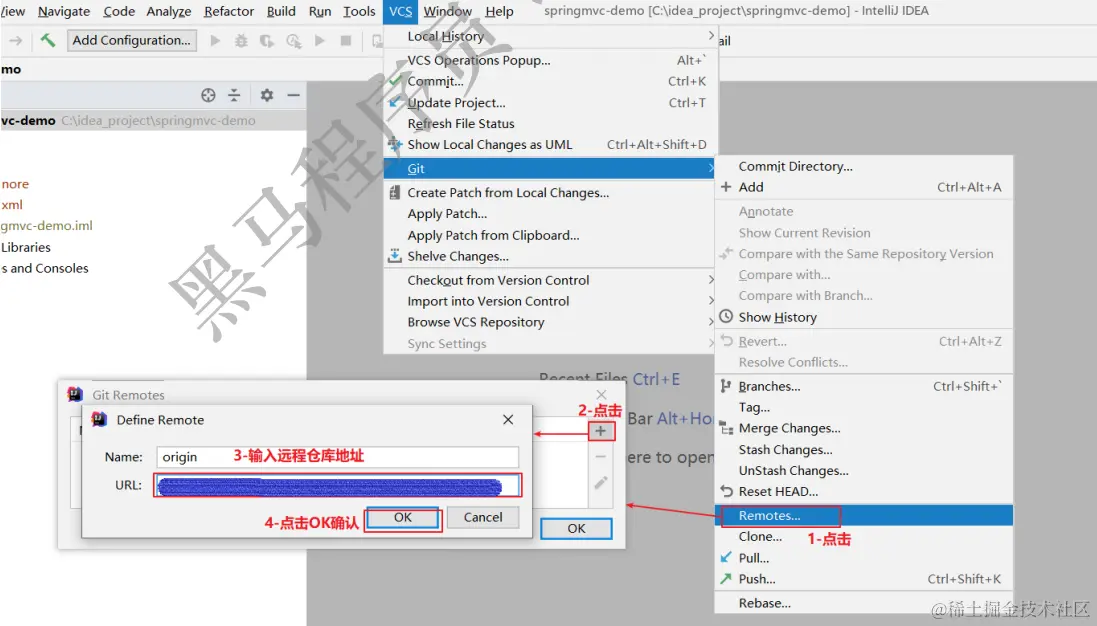The image size is (1097, 626).
Task: Select Commit in VCS menu
Action: [550, 81]
